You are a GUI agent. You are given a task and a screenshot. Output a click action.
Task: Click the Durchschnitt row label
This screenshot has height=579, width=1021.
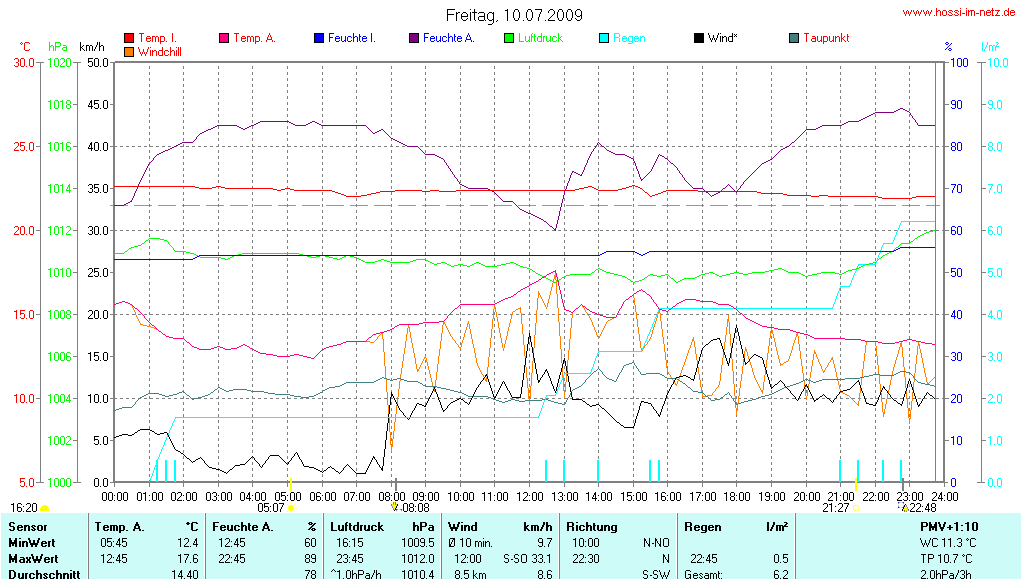43,573
